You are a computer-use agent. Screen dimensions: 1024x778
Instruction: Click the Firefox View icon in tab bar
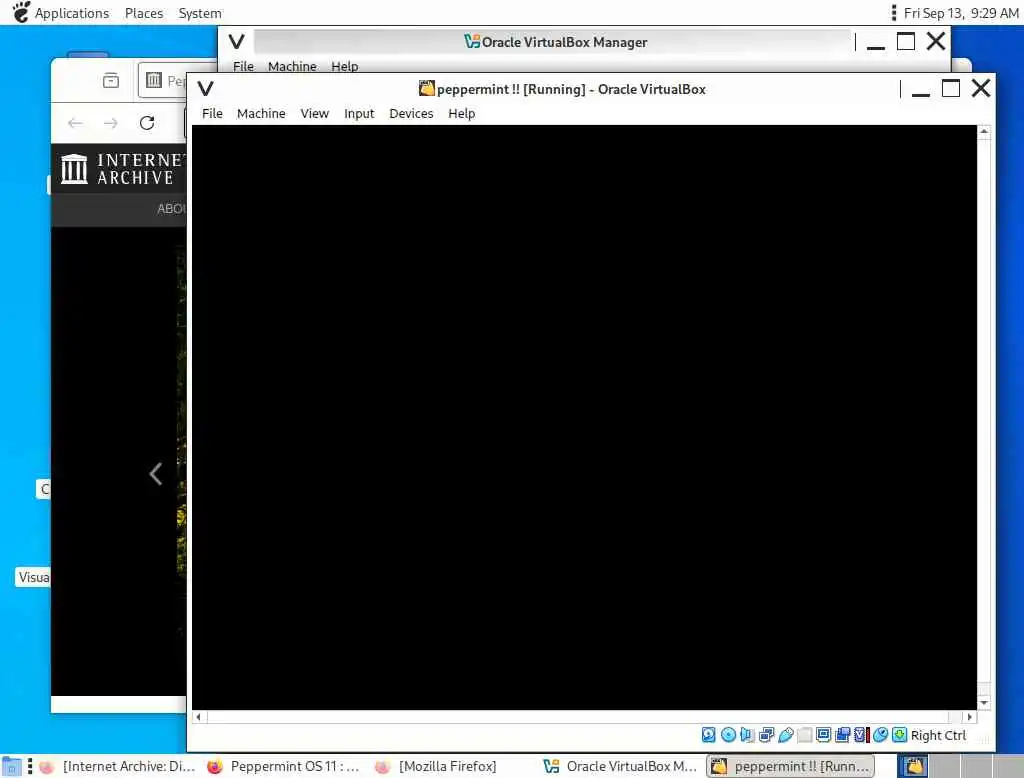111,80
